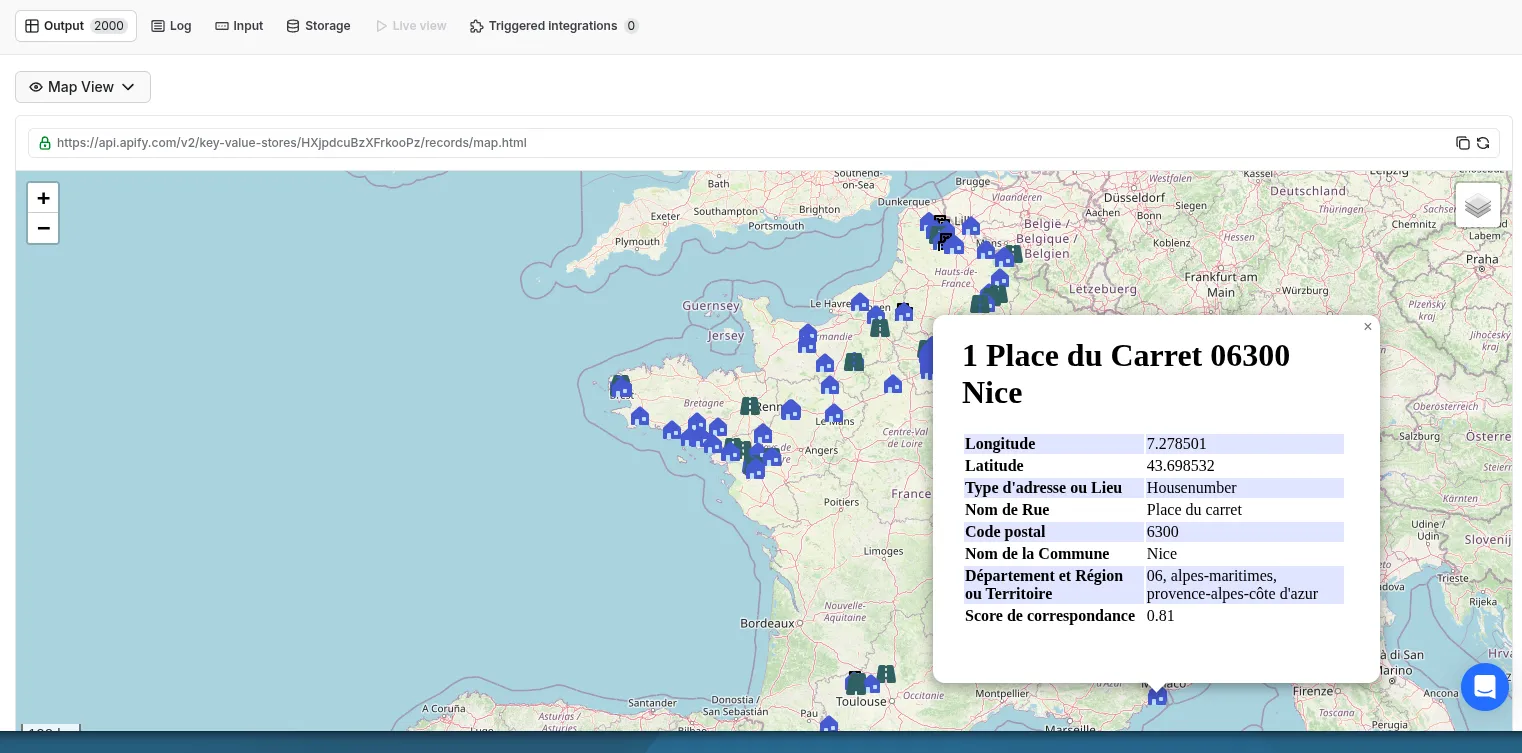Expand the Map View dropdown

pyautogui.click(x=83, y=87)
